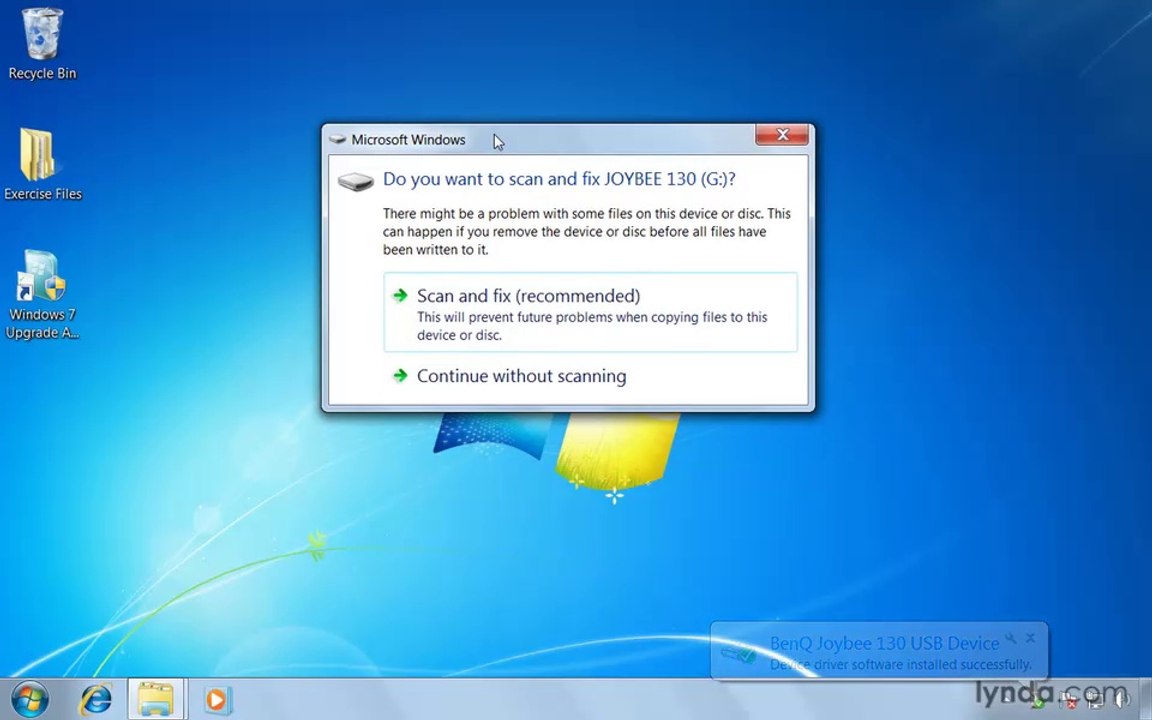This screenshot has width=1152, height=720.
Task: Click the 'Microsoft Windows' dialog title text
Action: [x=408, y=140]
